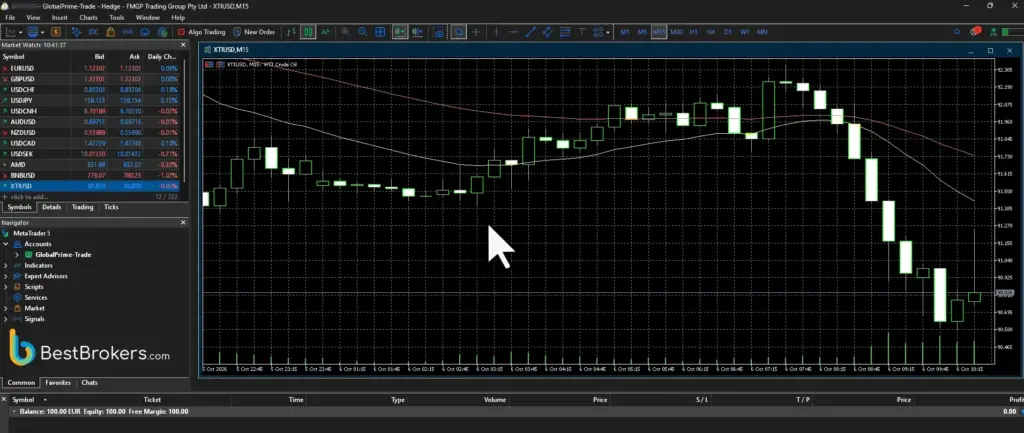The image size is (1024, 433).
Task: Expand the Scripts tree node
Action: point(6,287)
